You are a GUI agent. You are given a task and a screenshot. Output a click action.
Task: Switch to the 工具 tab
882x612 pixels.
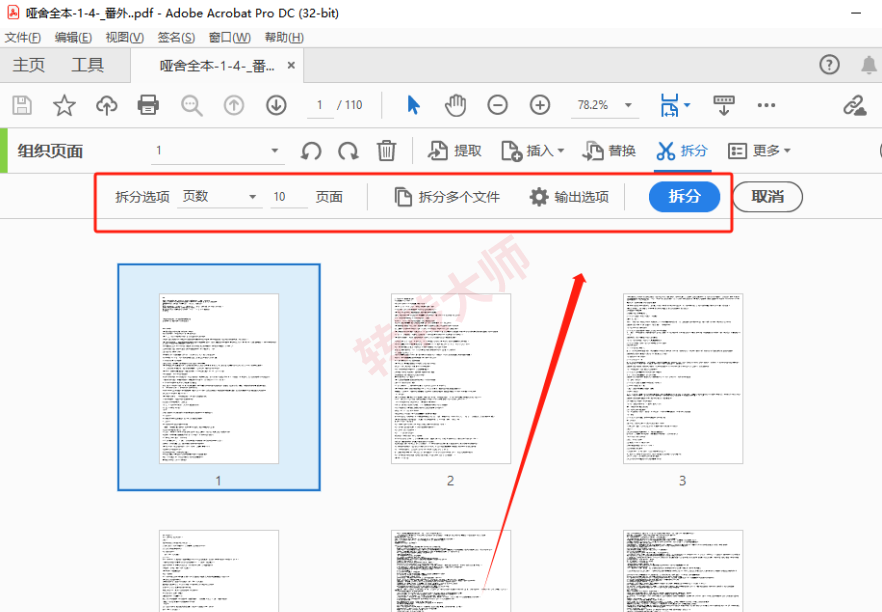87,65
